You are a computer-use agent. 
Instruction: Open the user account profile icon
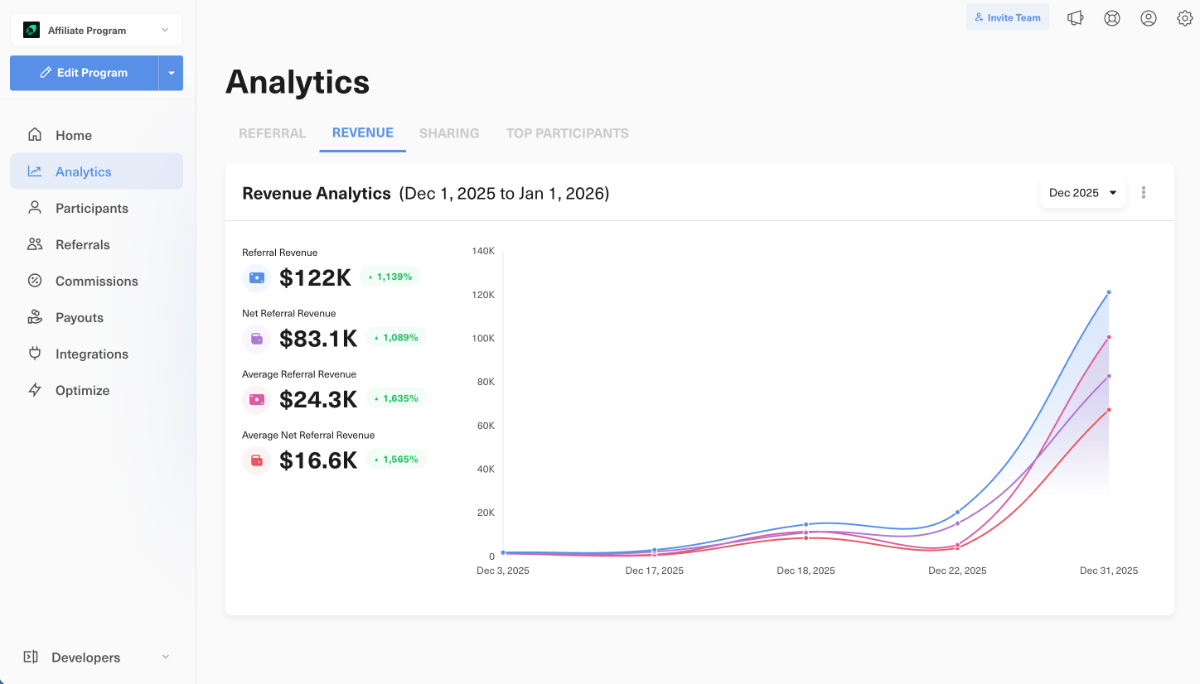[x=1148, y=18]
